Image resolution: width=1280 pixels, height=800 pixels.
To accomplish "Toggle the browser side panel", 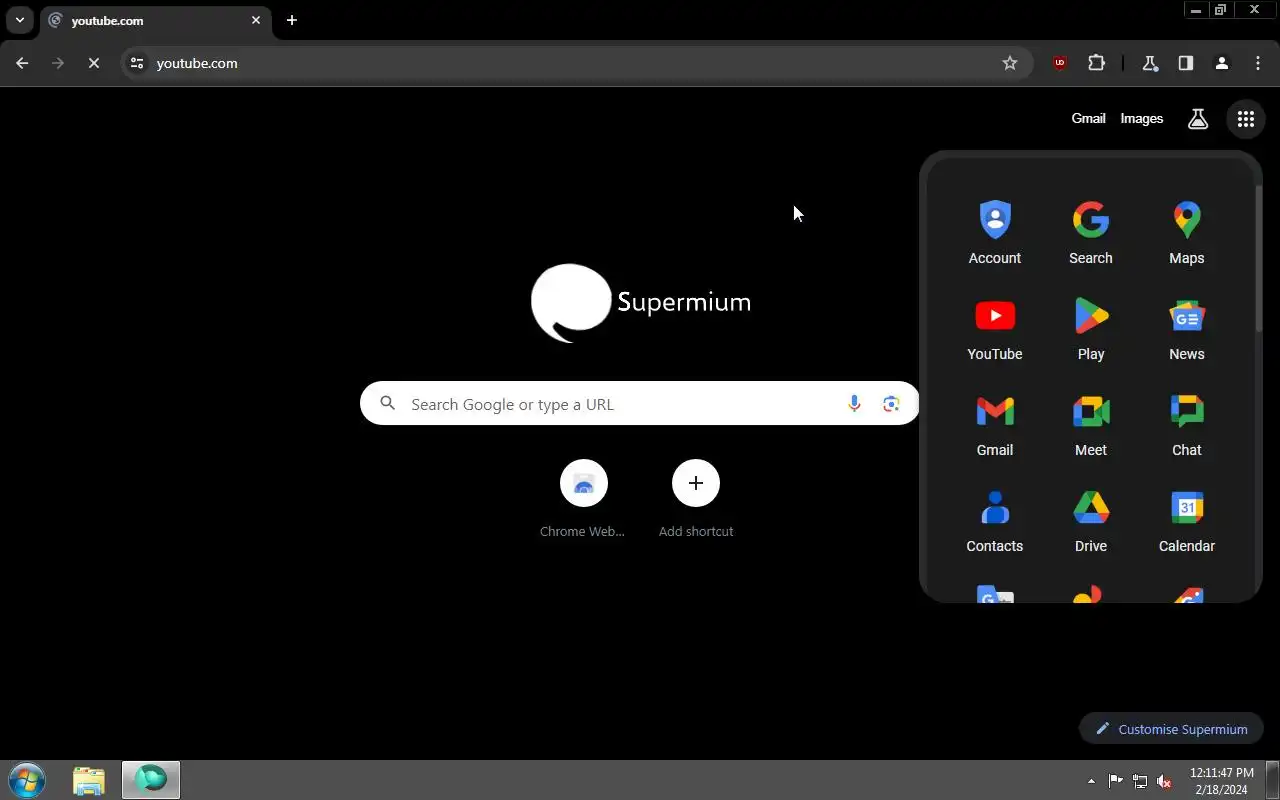I will click(1186, 63).
